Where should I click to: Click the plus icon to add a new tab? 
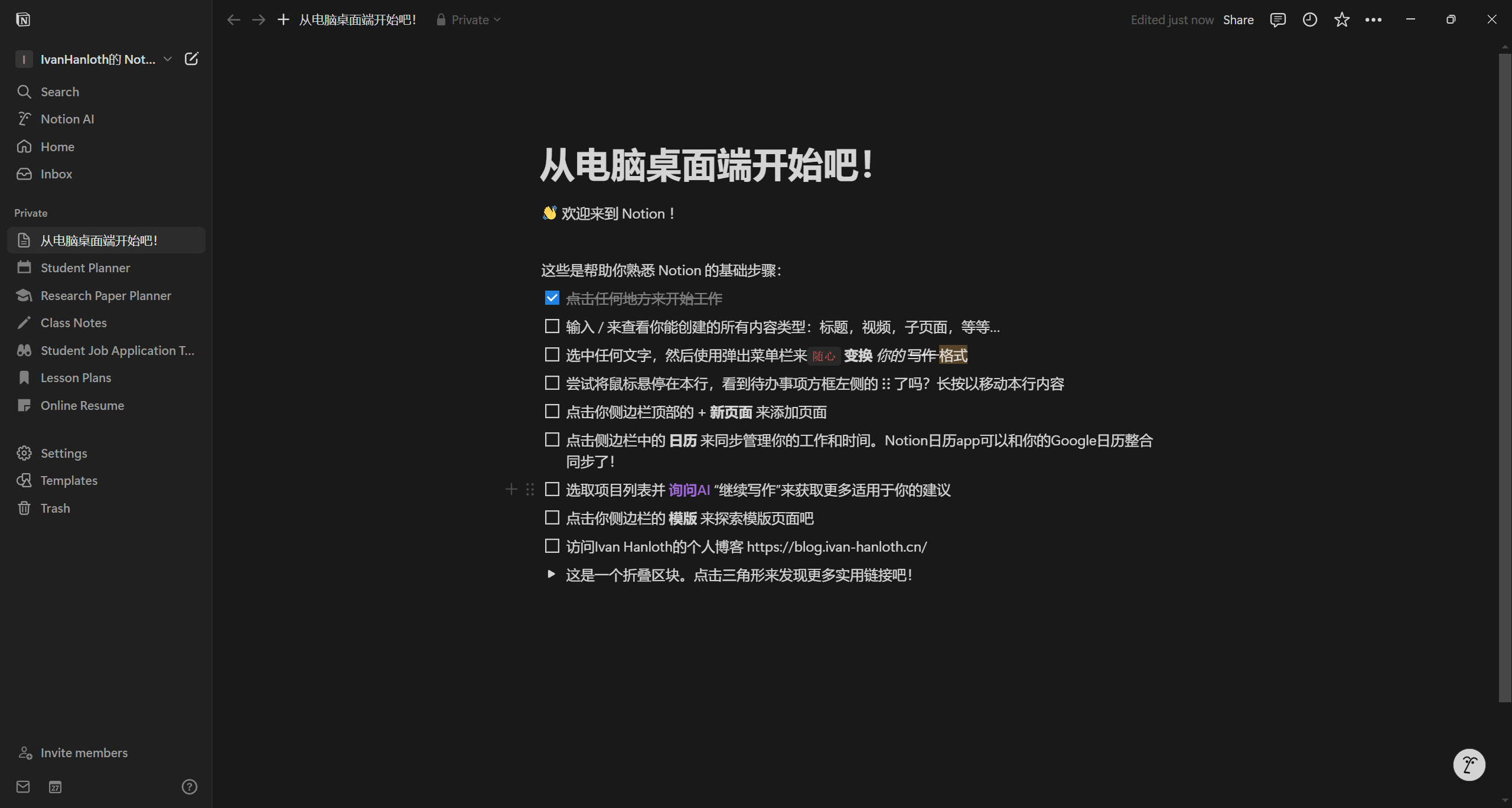point(283,19)
